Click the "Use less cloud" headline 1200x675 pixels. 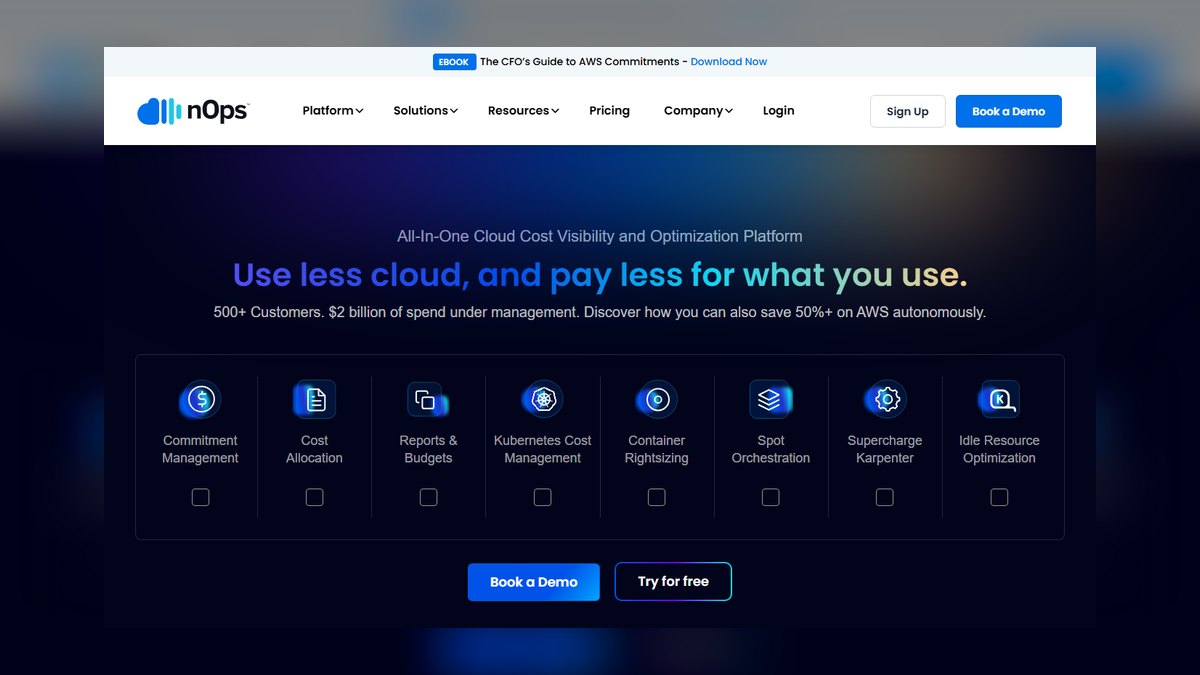click(x=600, y=275)
